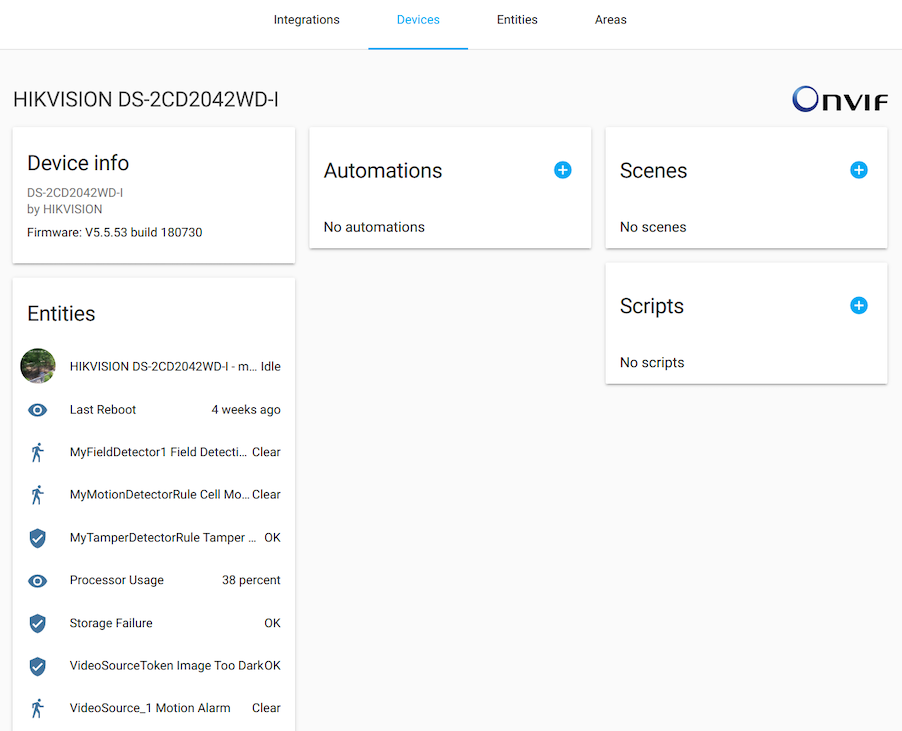Open the camera preview thumbnail
The width and height of the screenshot is (902, 731).
point(37,366)
